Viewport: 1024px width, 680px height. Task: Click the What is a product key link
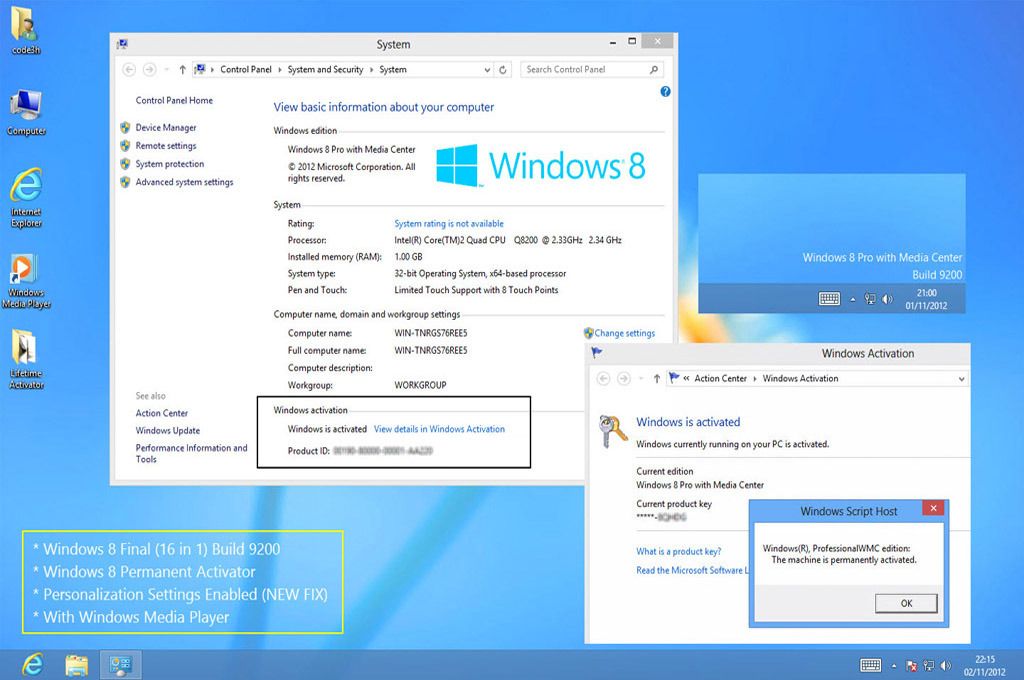(679, 551)
